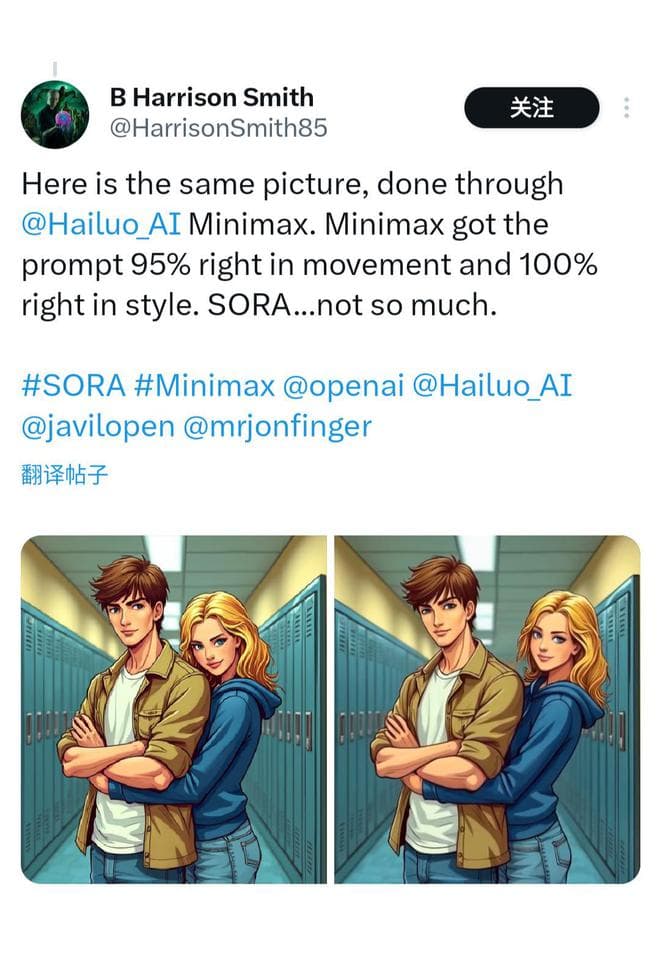Open the right cartoon couple image
The width and height of the screenshot is (660, 960).
point(487,710)
